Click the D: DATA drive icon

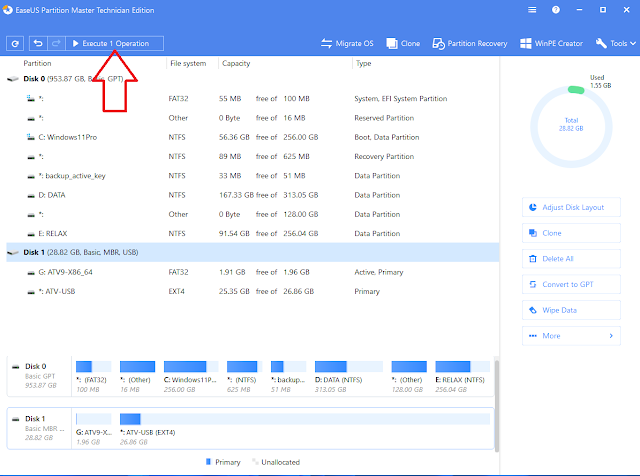click(x=31, y=196)
